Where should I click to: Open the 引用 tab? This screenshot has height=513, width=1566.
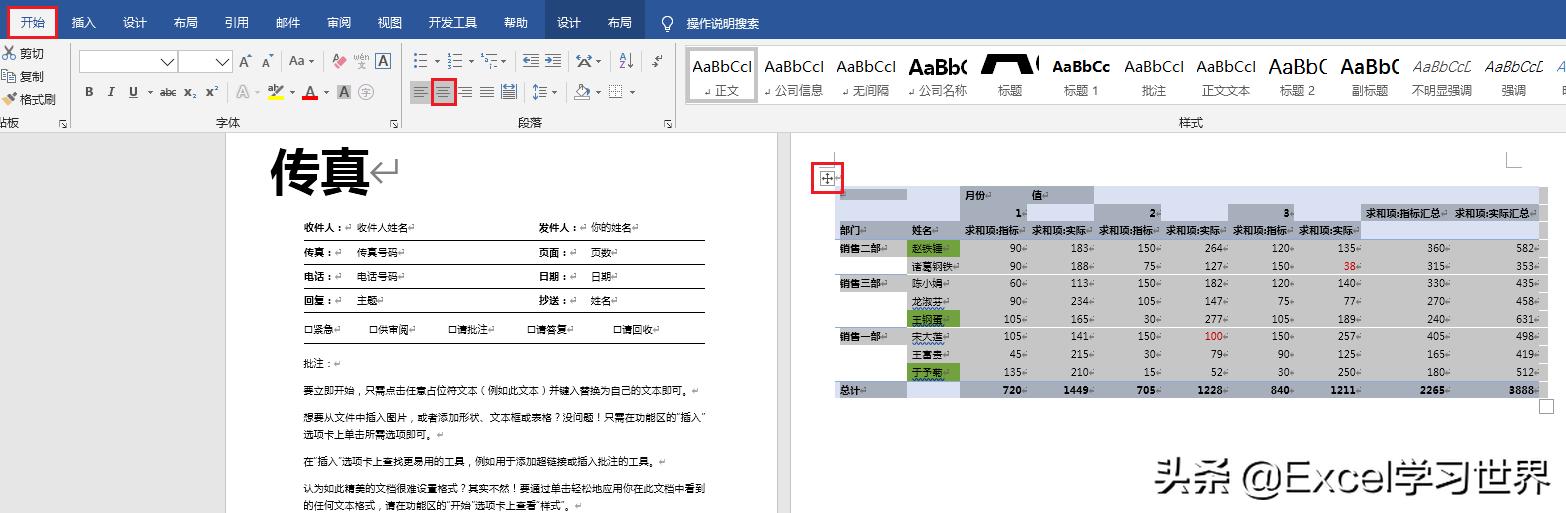(x=237, y=23)
